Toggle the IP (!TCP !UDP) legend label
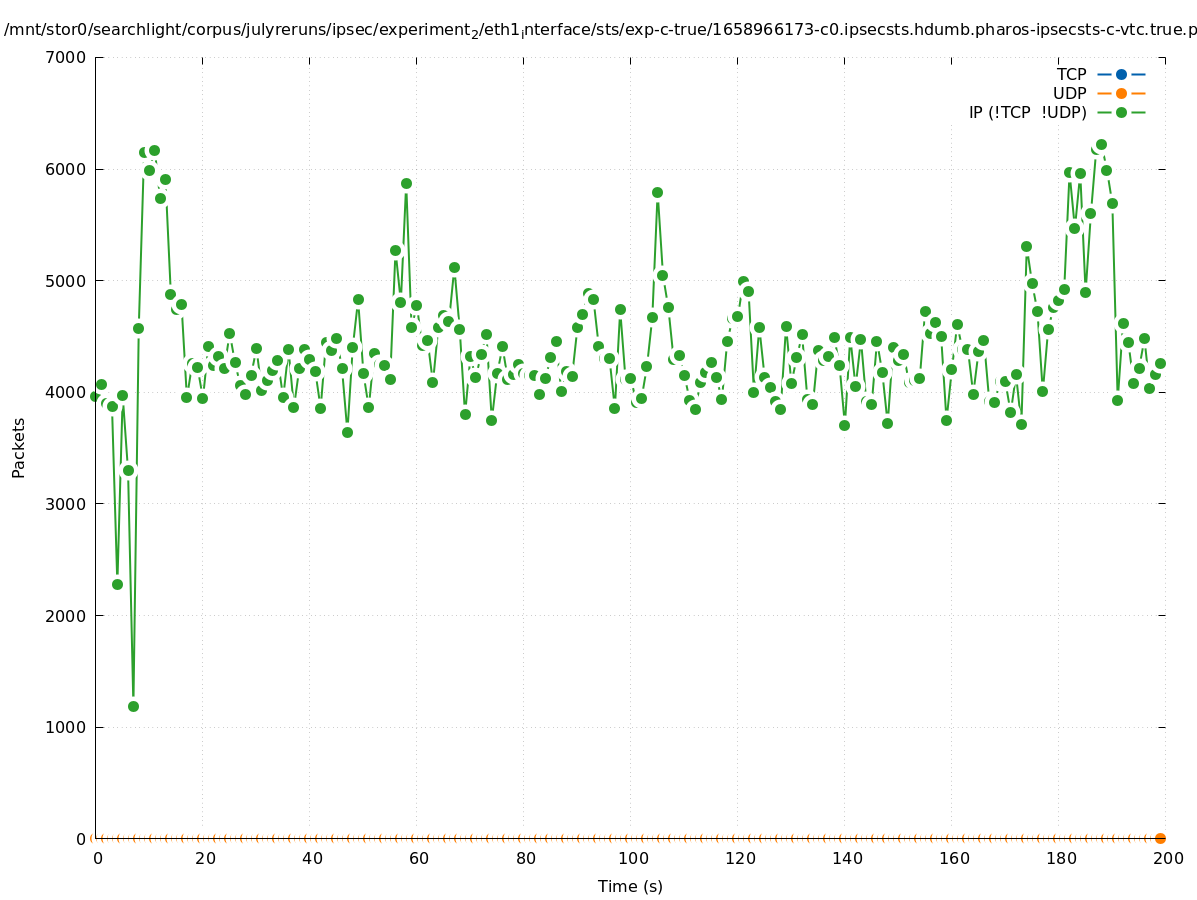 [1027, 112]
